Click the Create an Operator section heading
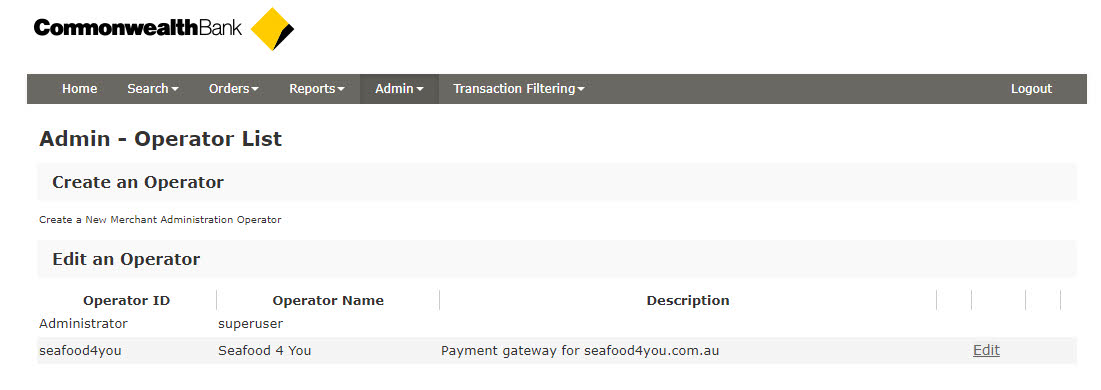Screen dimensions: 1101x390 tap(138, 182)
